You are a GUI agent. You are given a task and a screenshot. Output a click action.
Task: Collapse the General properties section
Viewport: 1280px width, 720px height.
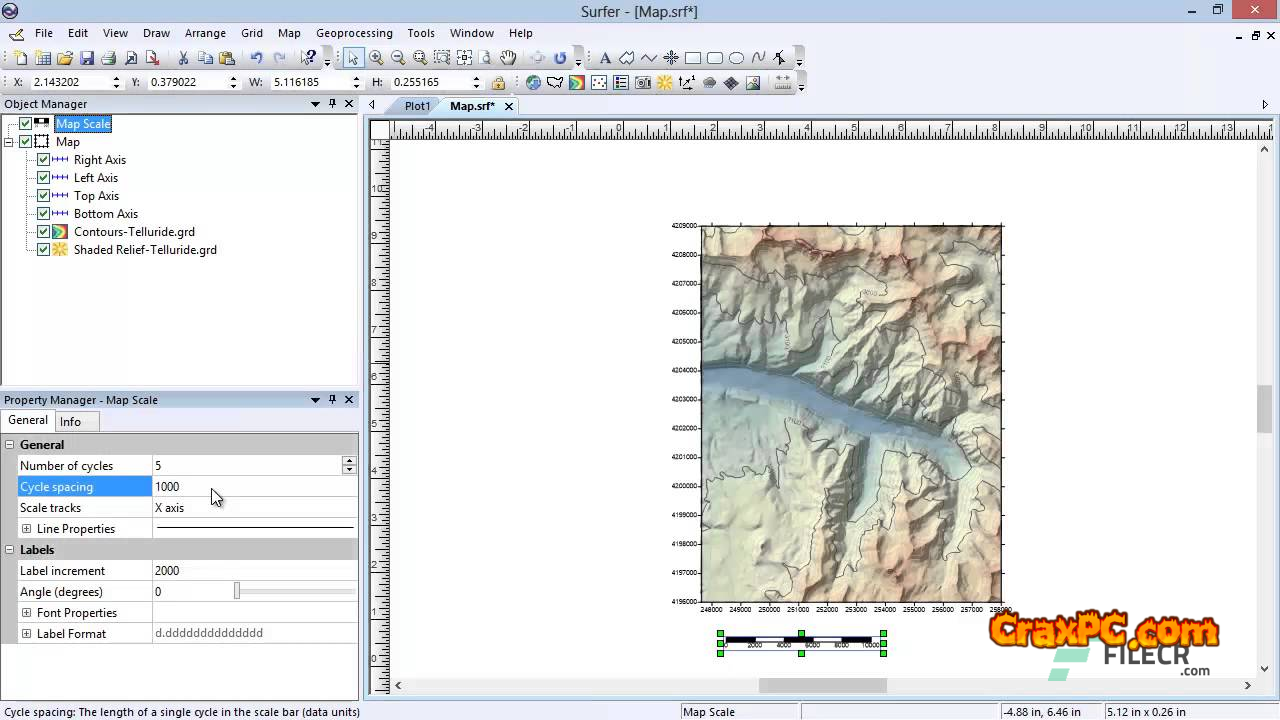click(x=10, y=445)
